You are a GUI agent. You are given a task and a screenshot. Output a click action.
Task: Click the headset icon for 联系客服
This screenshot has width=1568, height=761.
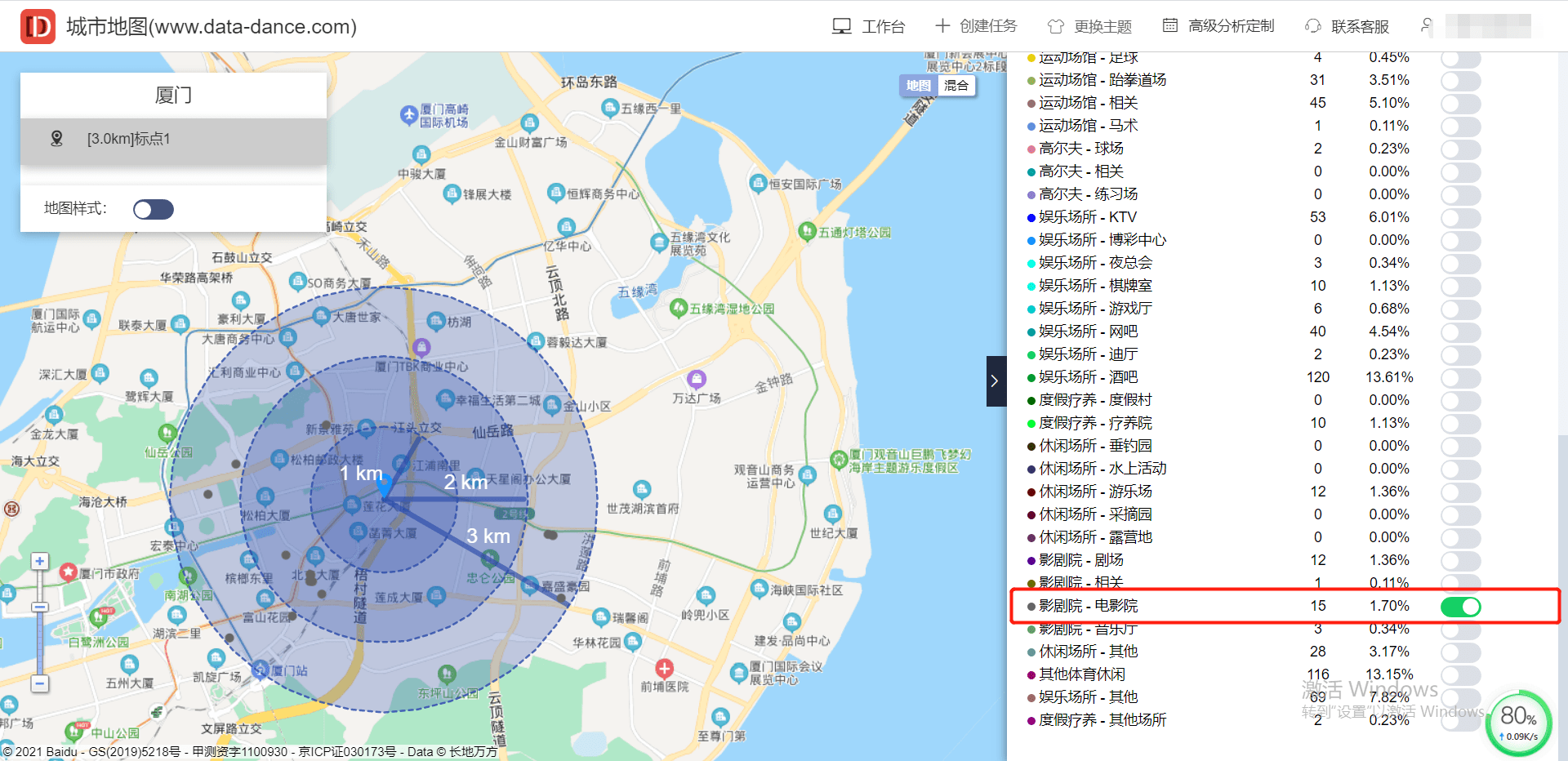[x=1313, y=26]
